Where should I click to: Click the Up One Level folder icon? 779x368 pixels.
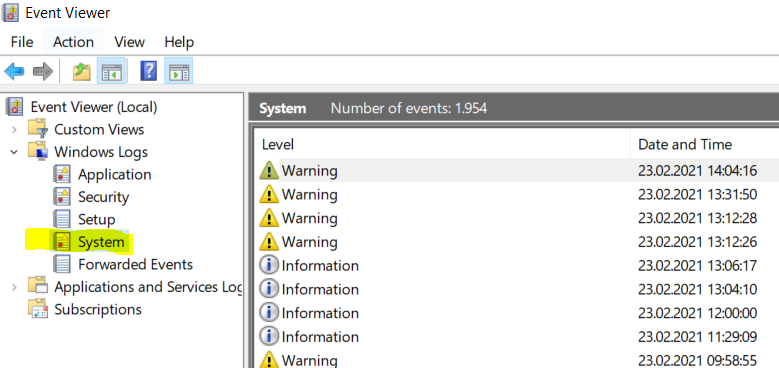(81, 72)
